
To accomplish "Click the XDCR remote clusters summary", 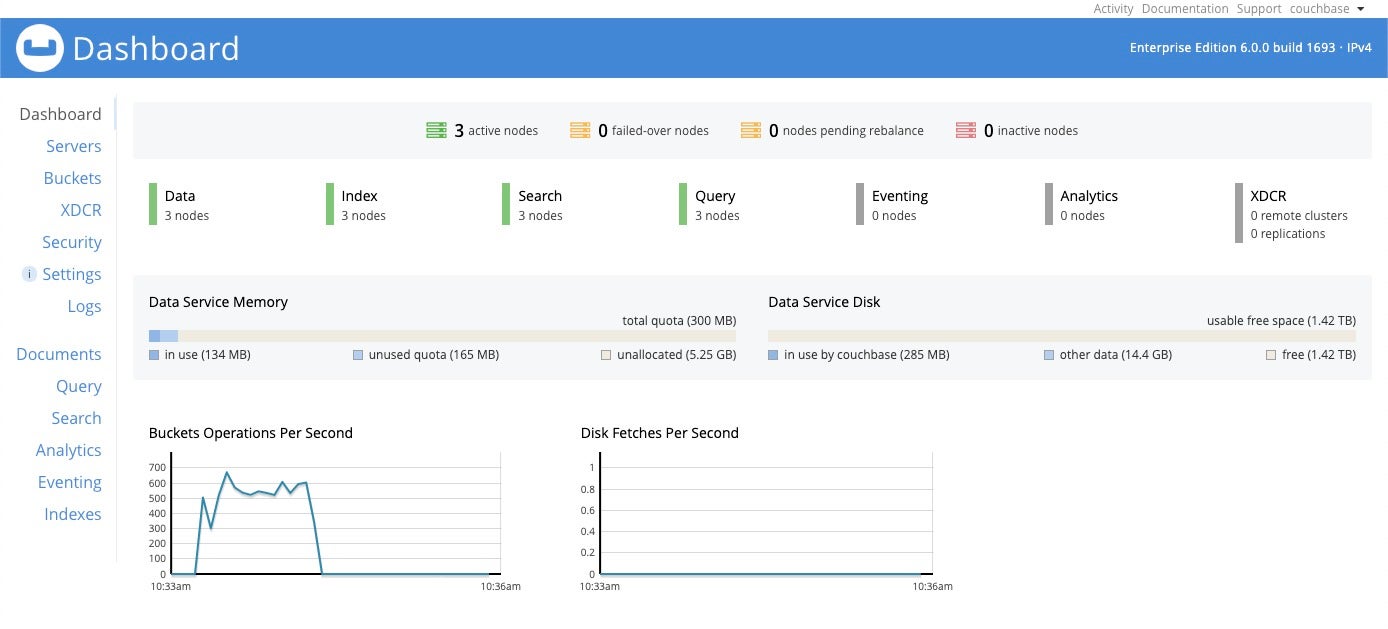I will click(1299, 216).
